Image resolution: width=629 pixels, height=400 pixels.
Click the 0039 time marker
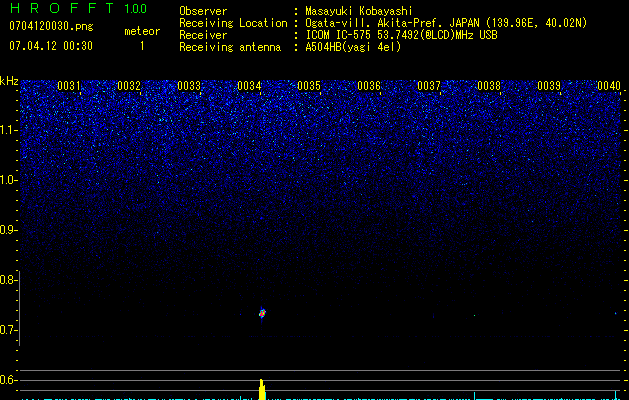(x=549, y=86)
